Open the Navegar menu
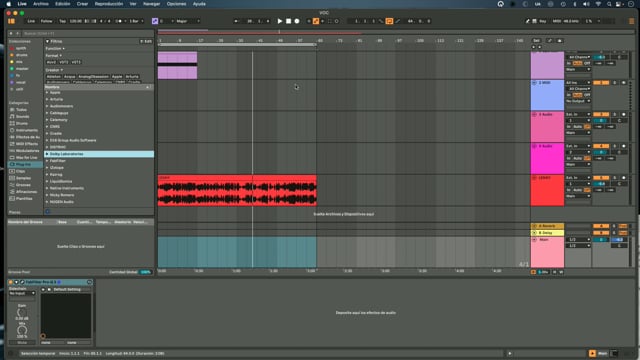This screenshot has height=360, width=640. coord(151,4)
